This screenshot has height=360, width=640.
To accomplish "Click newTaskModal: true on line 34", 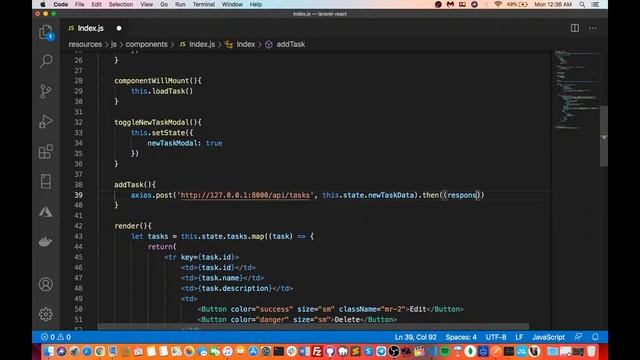I will point(185,143).
